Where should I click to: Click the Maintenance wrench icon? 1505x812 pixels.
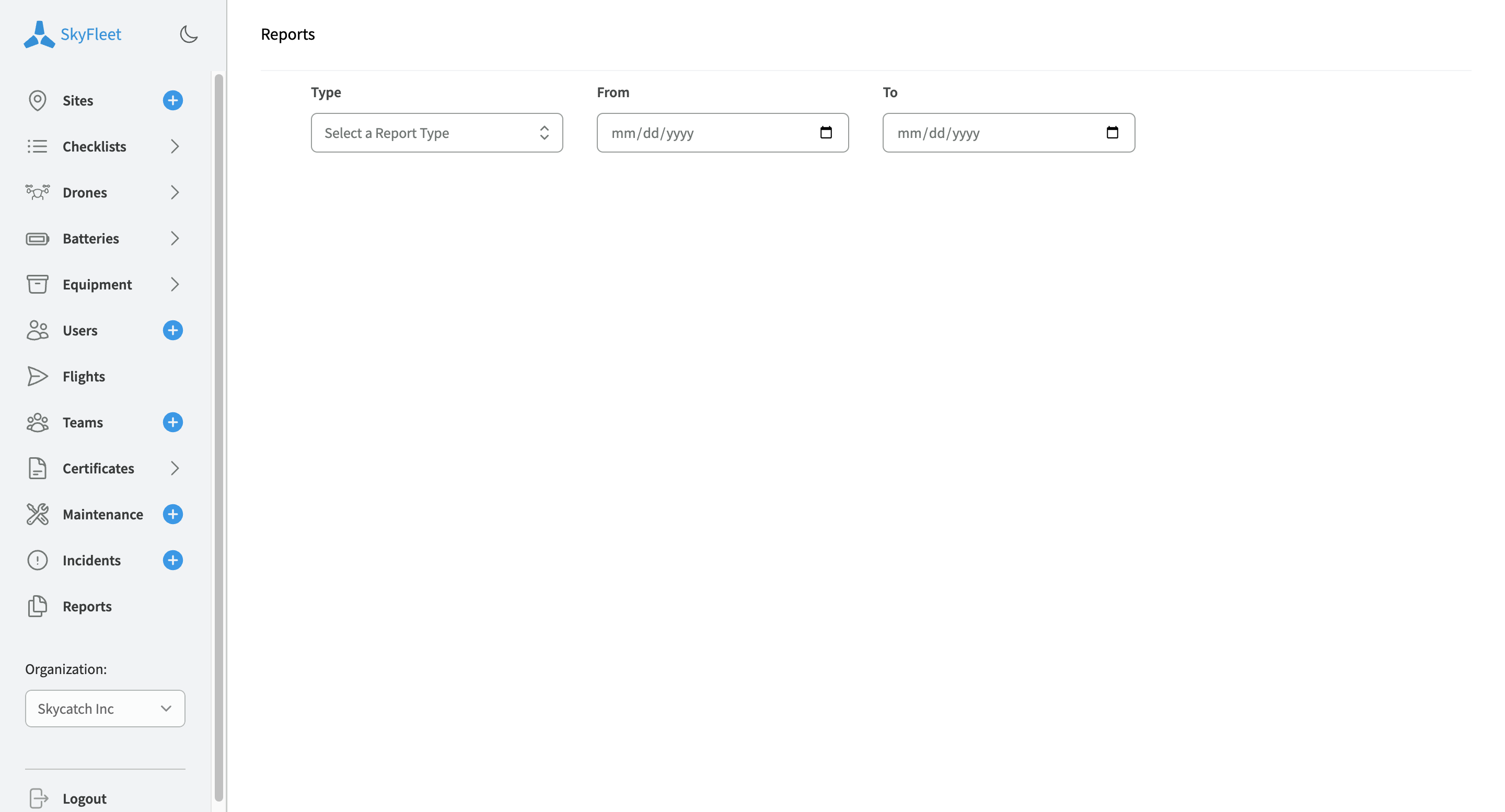[38, 514]
